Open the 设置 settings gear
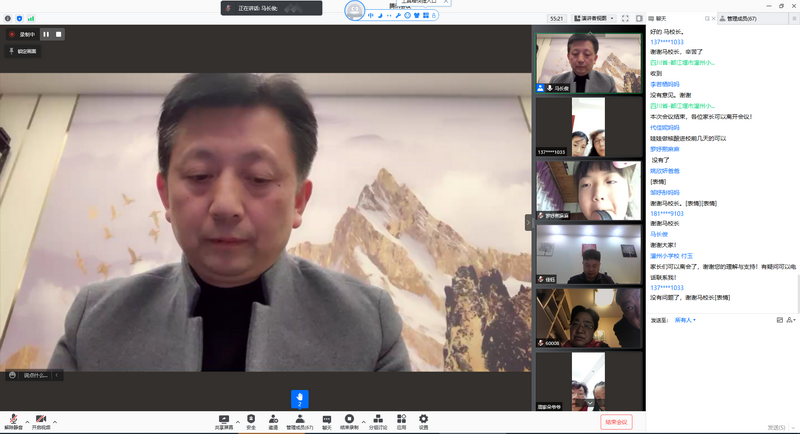The height and width of the screenshot is (434, 800). 424,419
